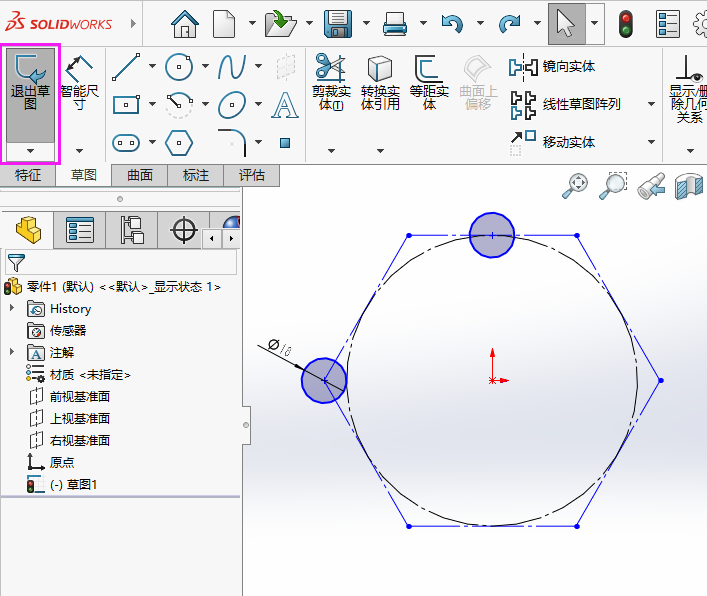
Task: Select the Circle sketch tool
Action: click(x=179, y=67)
